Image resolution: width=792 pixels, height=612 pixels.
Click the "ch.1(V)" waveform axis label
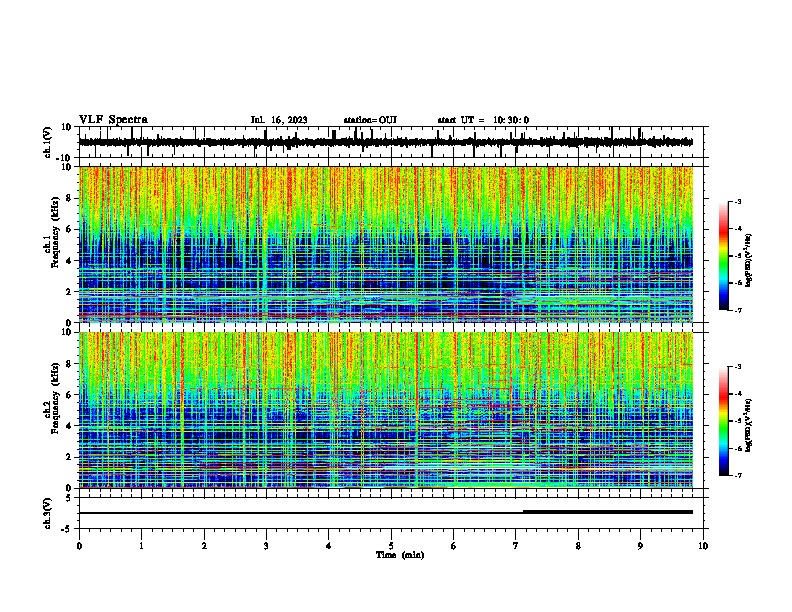(48, 142)
